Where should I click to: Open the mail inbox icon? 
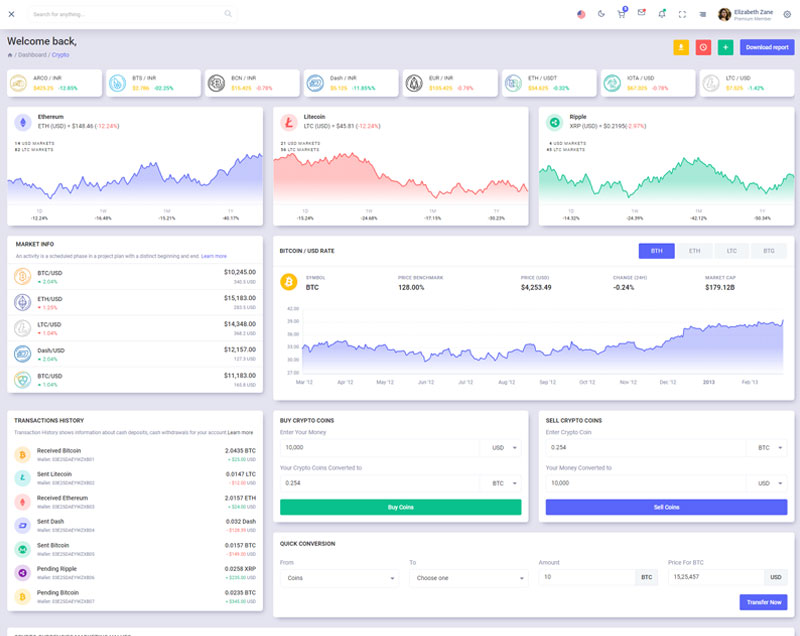coord(641,14)
